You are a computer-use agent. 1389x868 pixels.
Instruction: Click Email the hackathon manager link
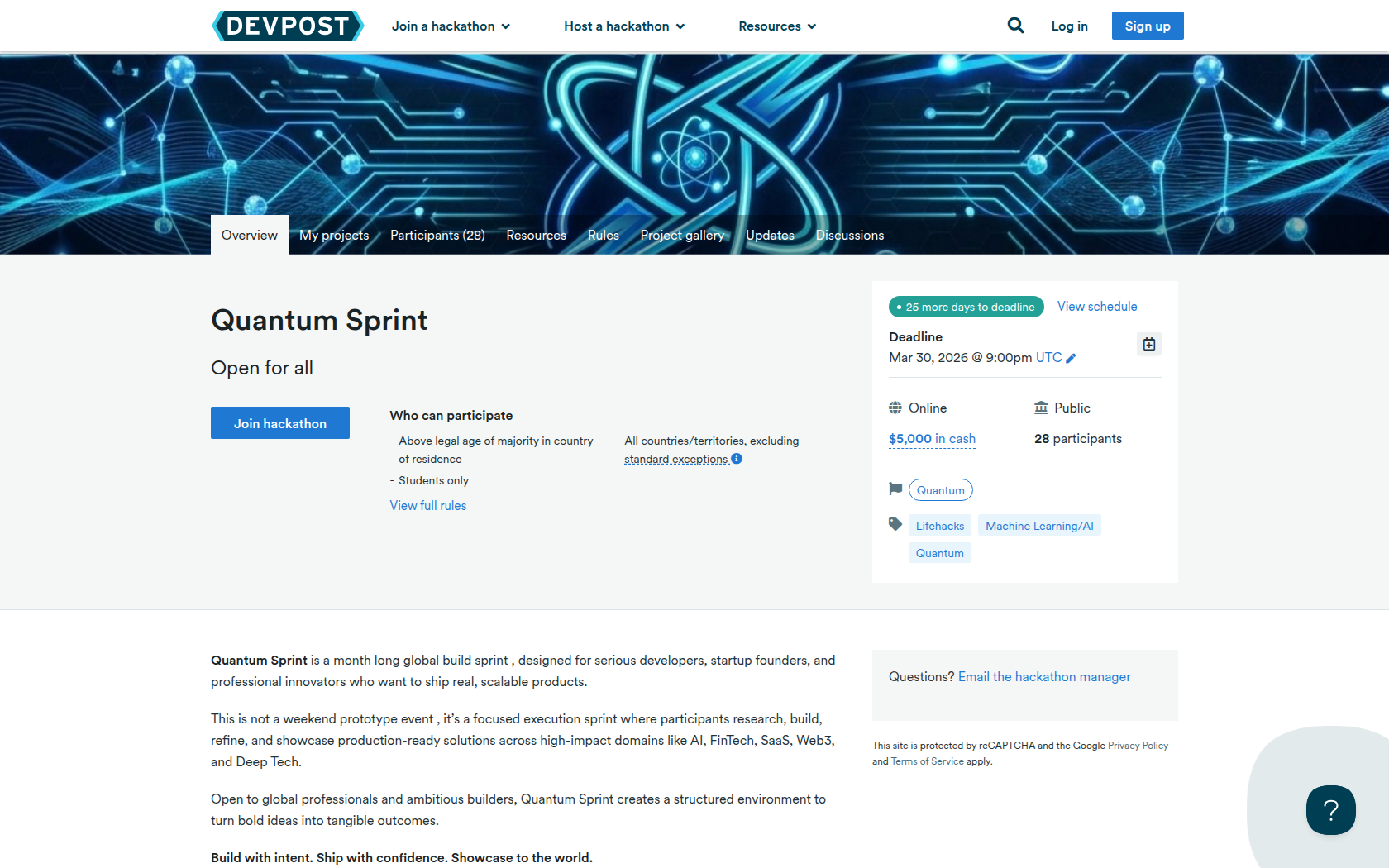(1043, 677)
